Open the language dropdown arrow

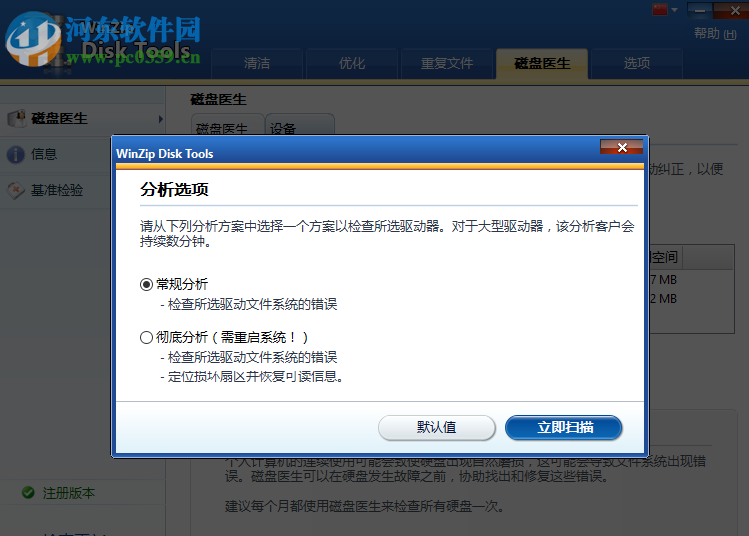674,10
